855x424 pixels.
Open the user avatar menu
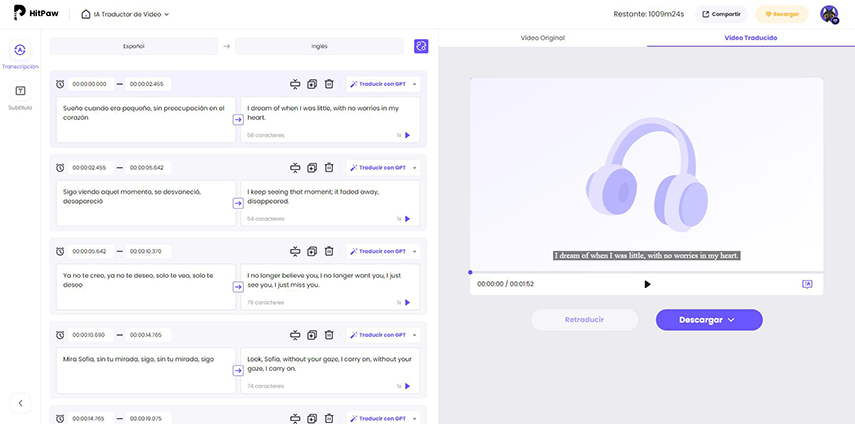[x=829, y=14]
